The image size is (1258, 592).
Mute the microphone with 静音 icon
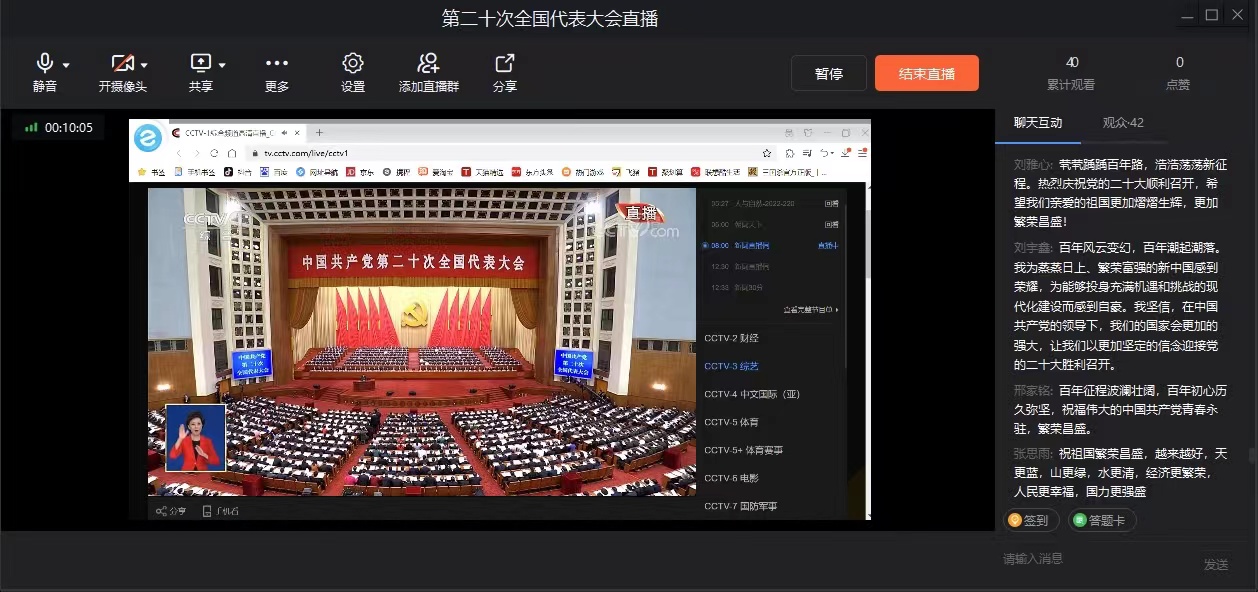pos(44,63)
